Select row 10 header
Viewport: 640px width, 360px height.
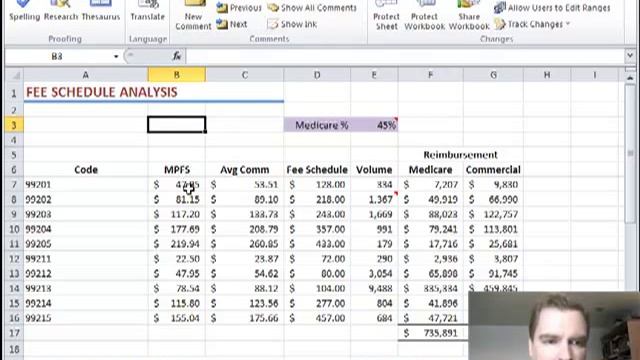click(x=14, y=229)
